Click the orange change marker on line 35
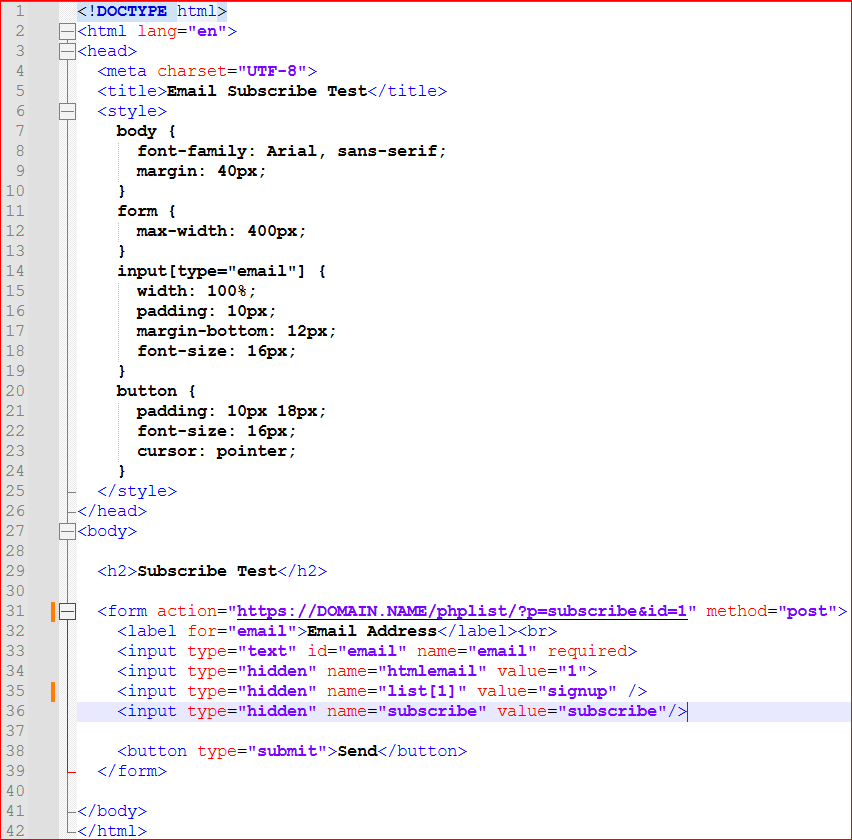Viewport: 852px width, 840px height. coord(52,691)
